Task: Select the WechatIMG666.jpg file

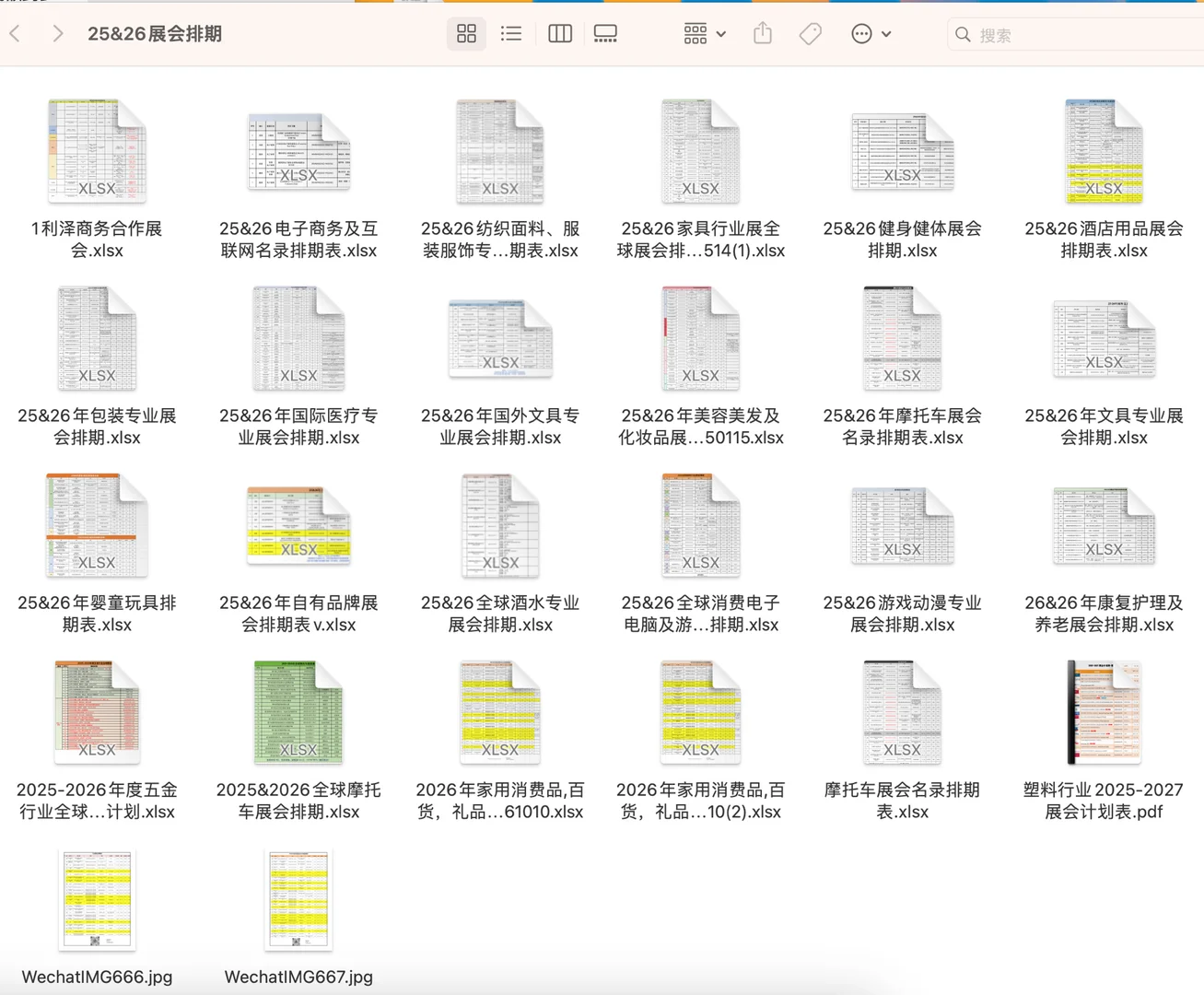Action: tap(97, 900)
